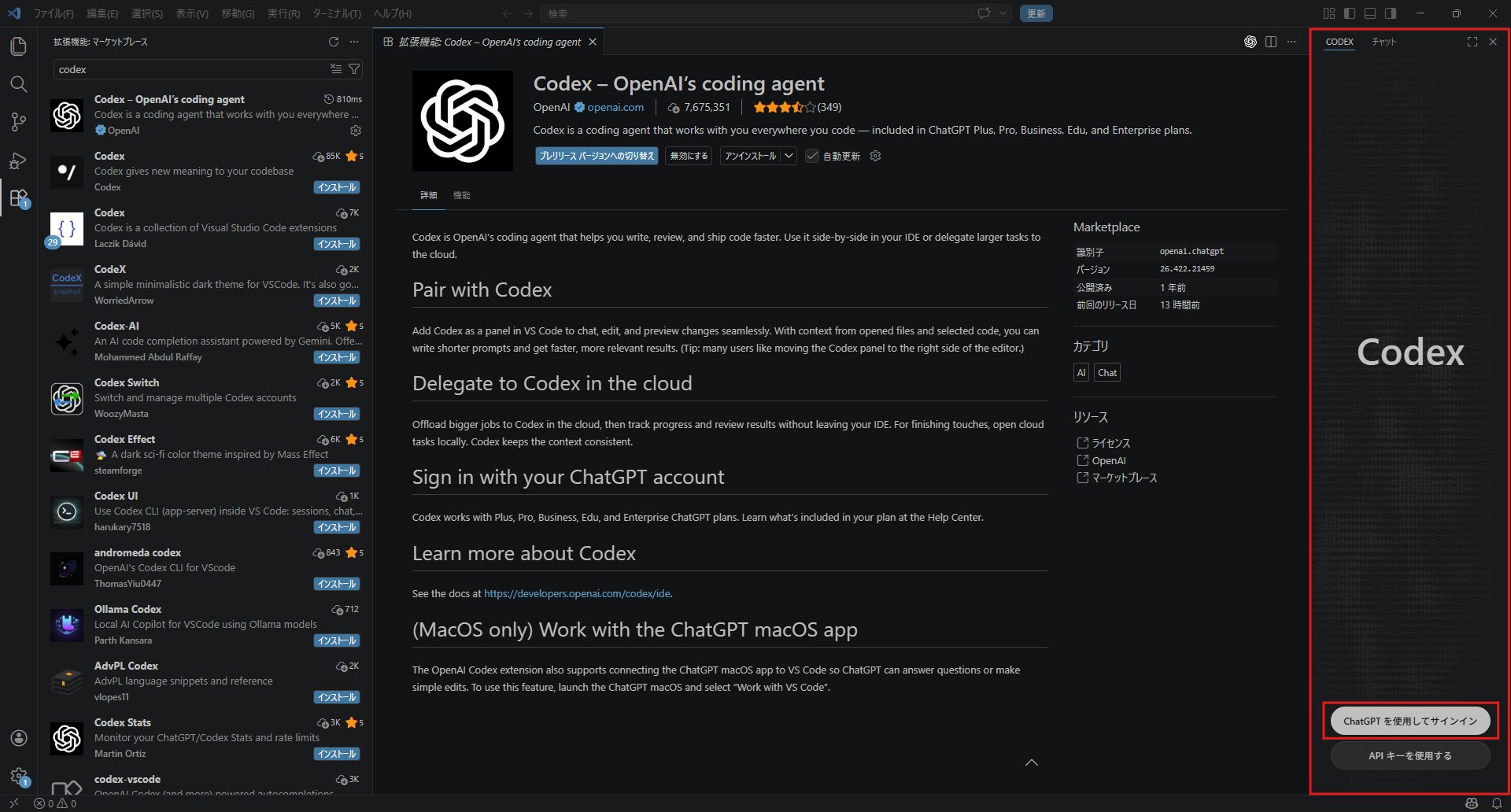Toggle the bottom panel layout button
Screen dimensions: 1511x812
(1370, 13)
